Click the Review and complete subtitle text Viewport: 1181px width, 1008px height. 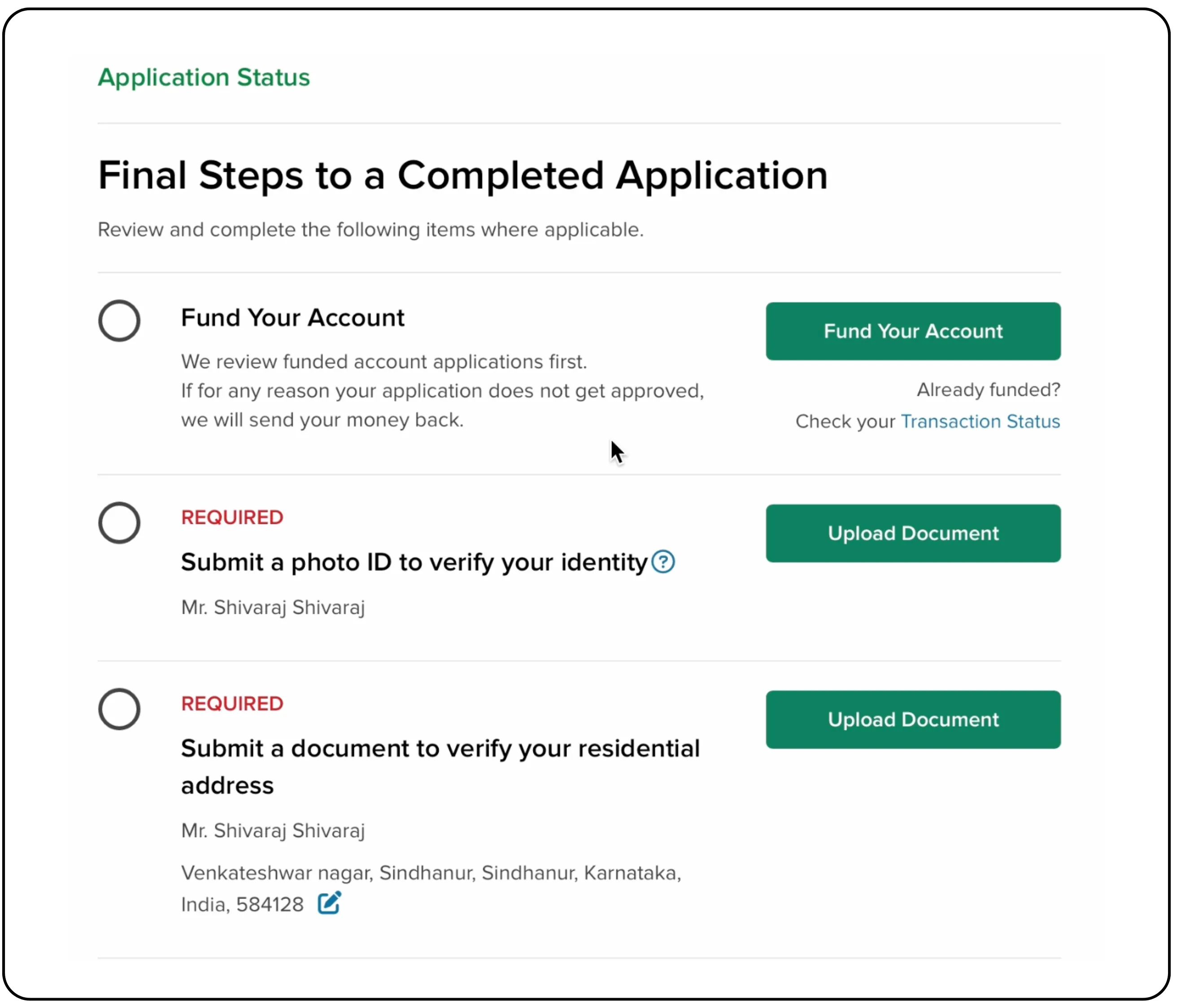[x=371, y=230]
